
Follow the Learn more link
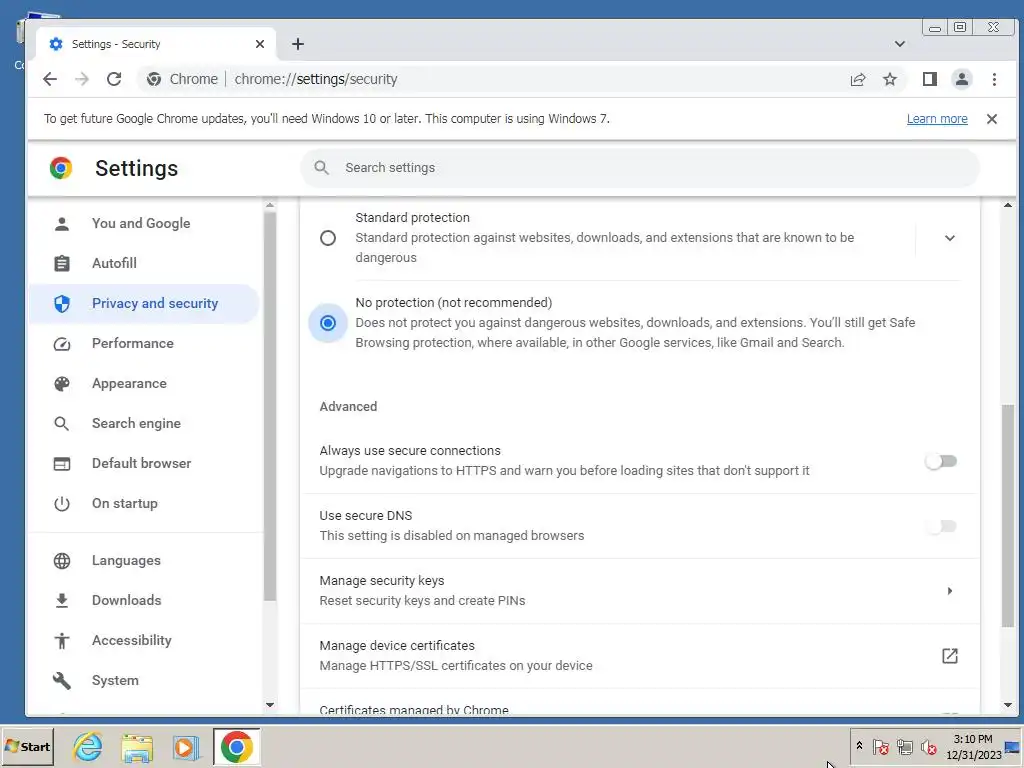tap(936, 119)
